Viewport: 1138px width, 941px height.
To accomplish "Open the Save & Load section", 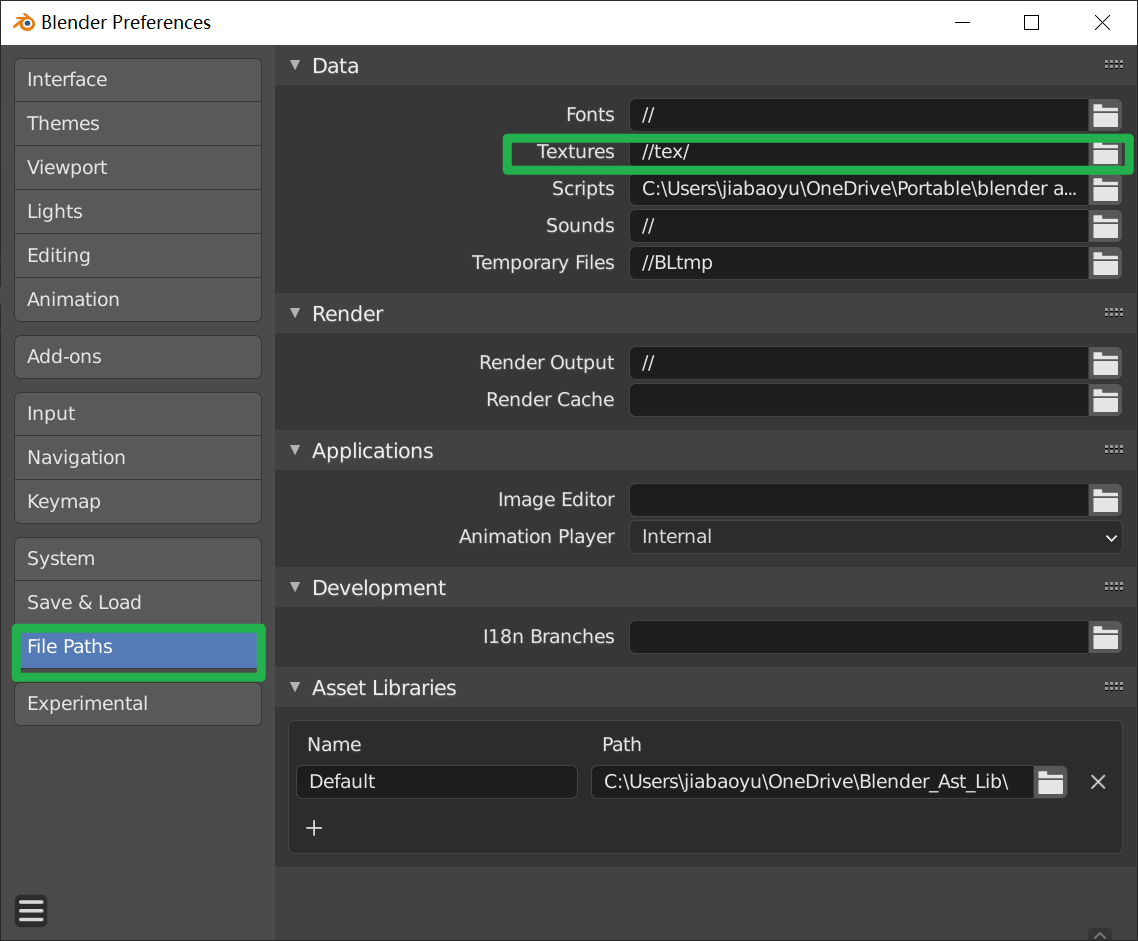I will [138, 602].
